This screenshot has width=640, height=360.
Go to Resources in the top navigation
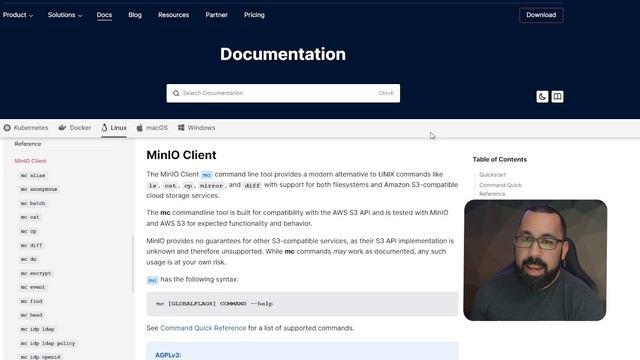pyautogui.click(x=173, y=15)
